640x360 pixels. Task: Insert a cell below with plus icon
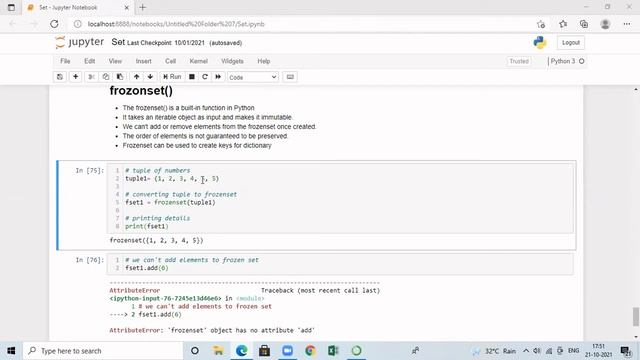[x=76, y=77]
